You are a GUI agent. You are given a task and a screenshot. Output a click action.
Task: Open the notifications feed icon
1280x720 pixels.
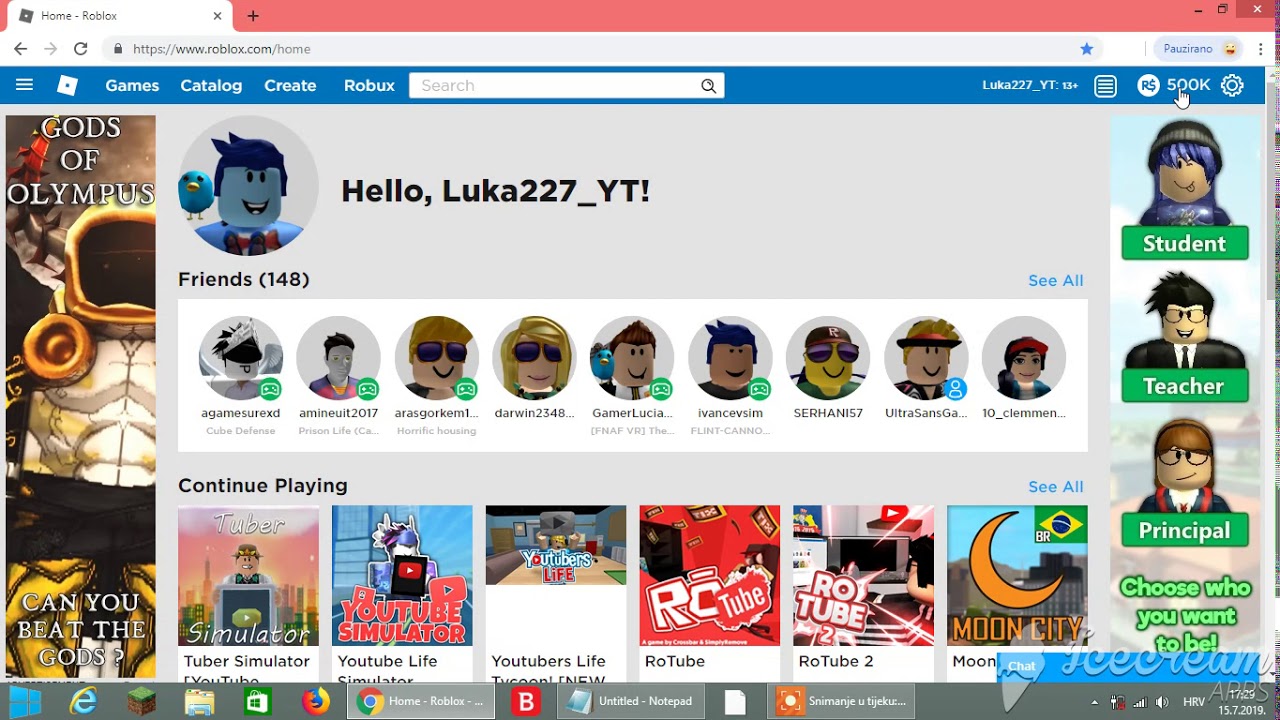1105,86
